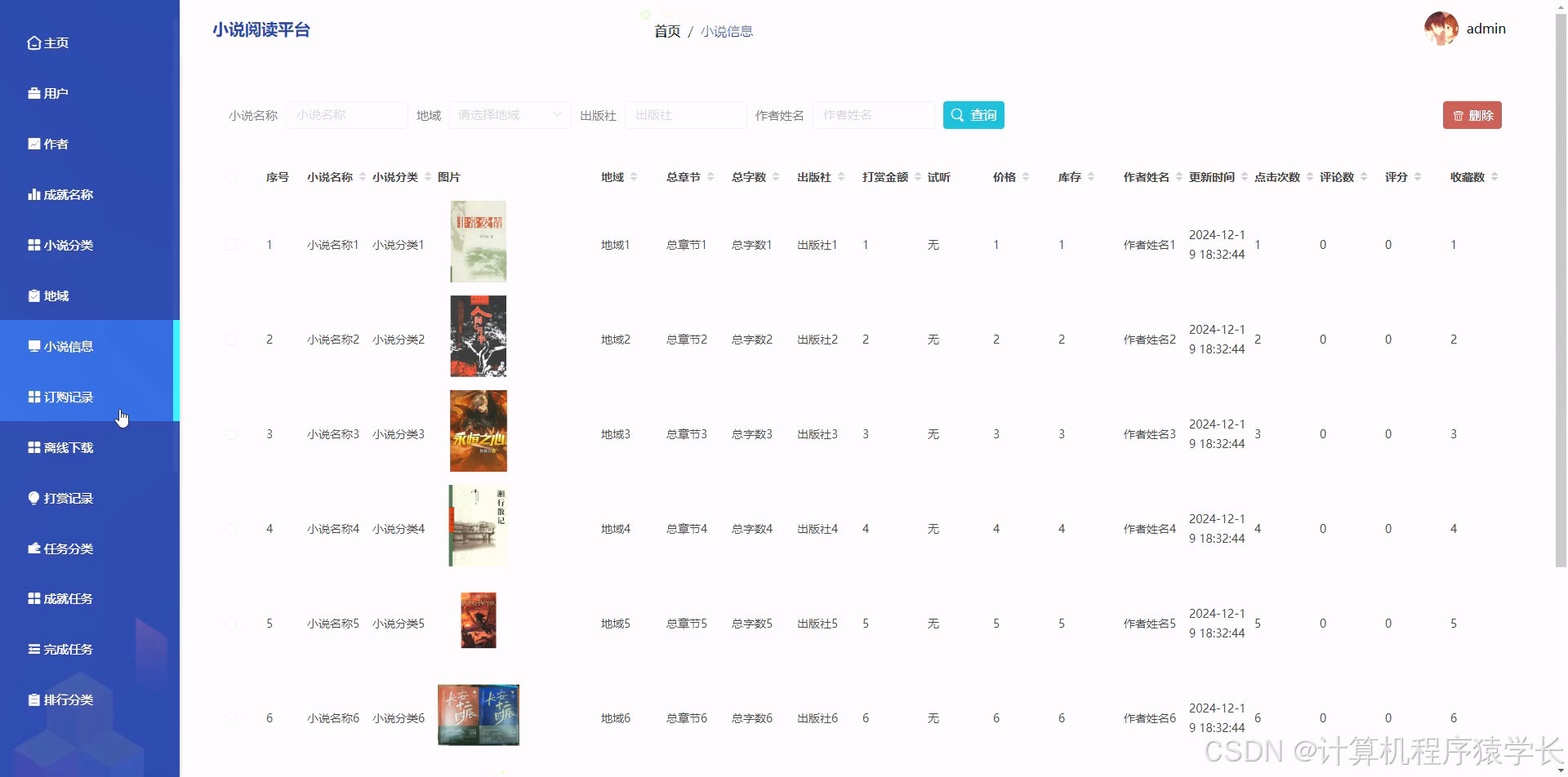This screenshot has width=1568, height=777.
Task: Open book cover thumbnail in row 6
Action: 479,715
